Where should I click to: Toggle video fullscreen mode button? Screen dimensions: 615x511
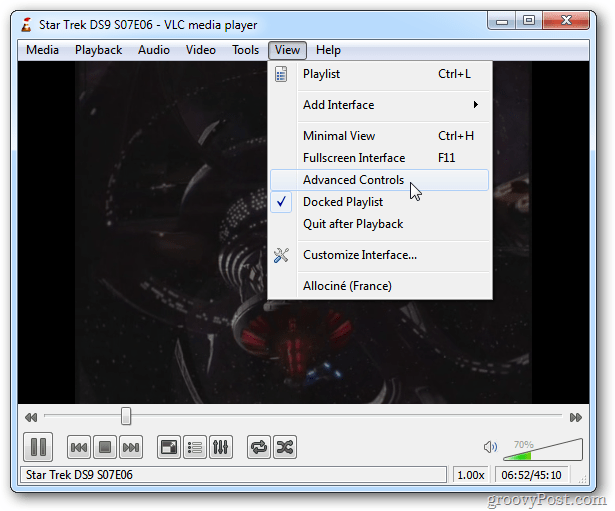[x=169, y=447]
